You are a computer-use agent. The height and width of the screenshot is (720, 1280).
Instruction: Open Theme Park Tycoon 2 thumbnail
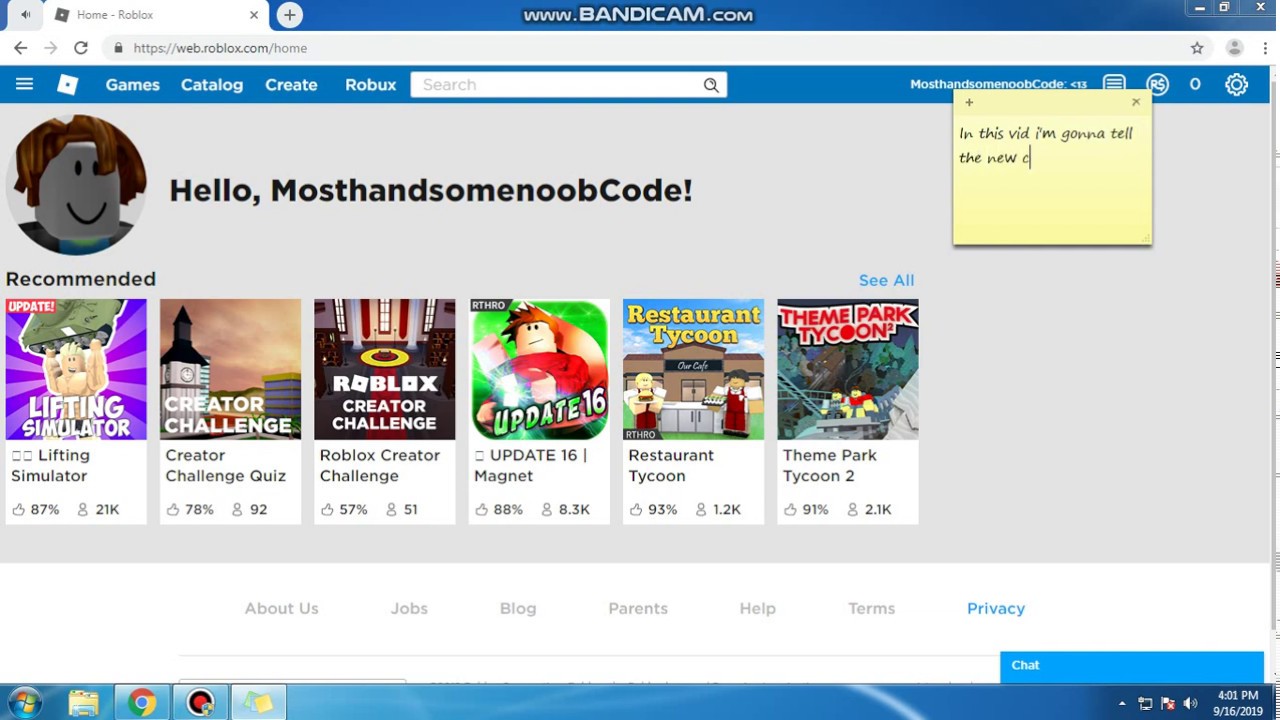tap(847, 369)
